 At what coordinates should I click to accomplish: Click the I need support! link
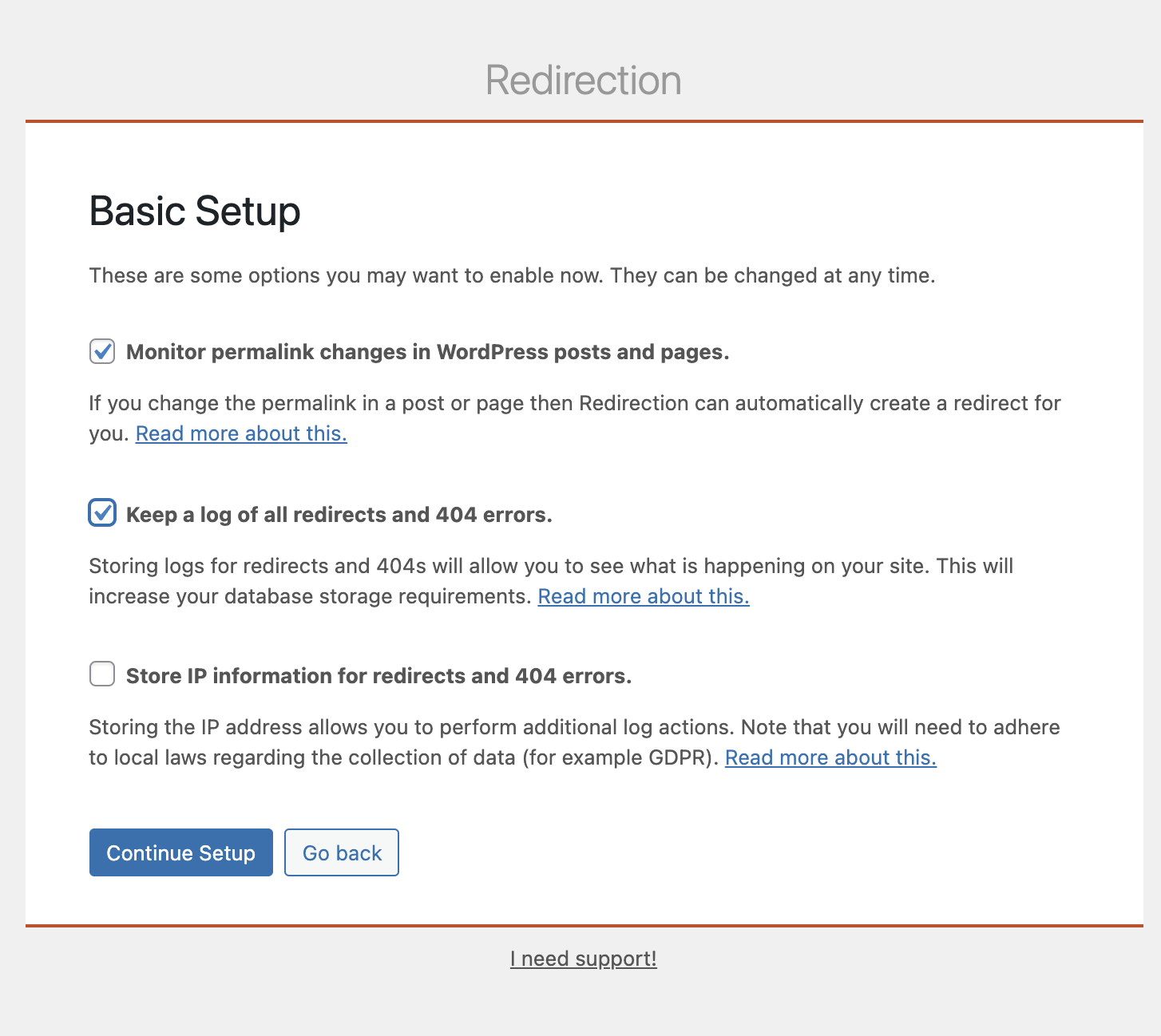(584, 959)
